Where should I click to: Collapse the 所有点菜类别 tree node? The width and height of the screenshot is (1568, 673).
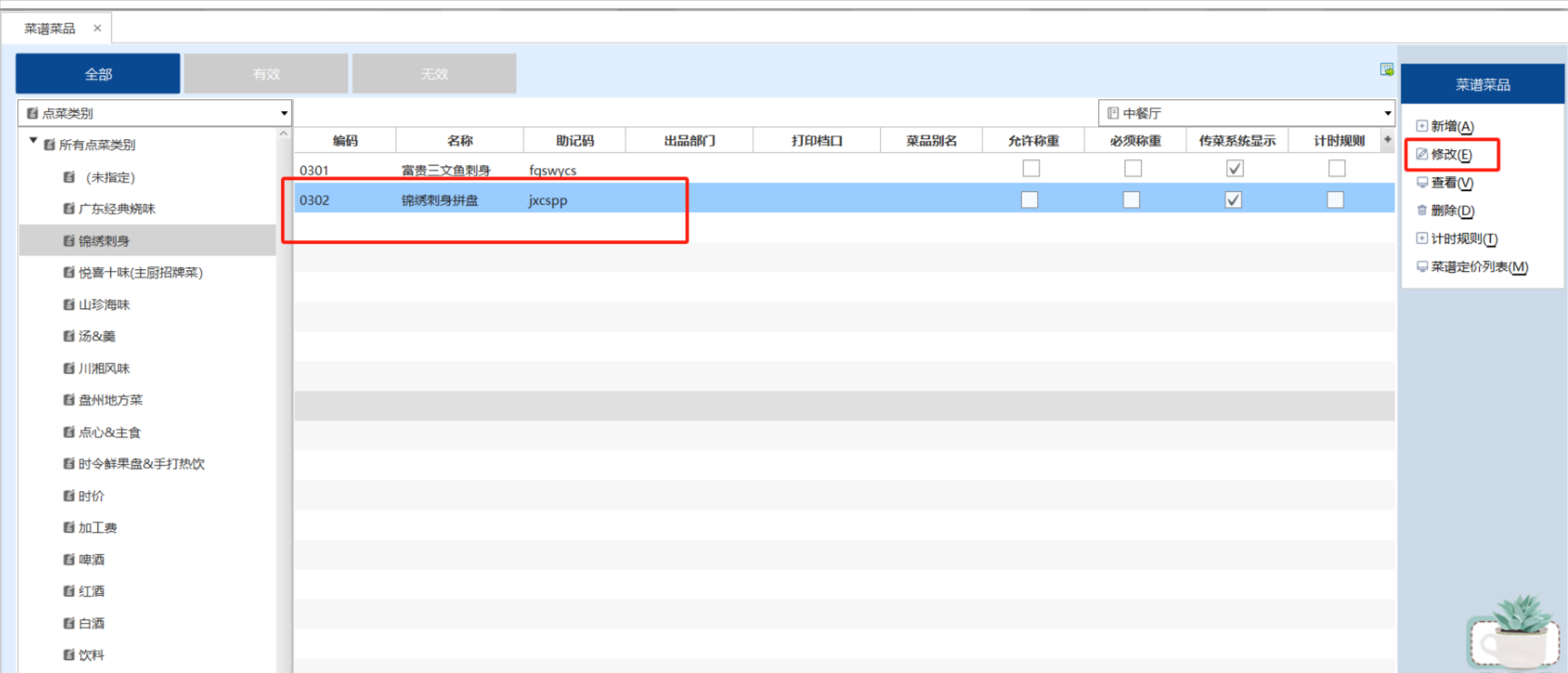point(34,142)
